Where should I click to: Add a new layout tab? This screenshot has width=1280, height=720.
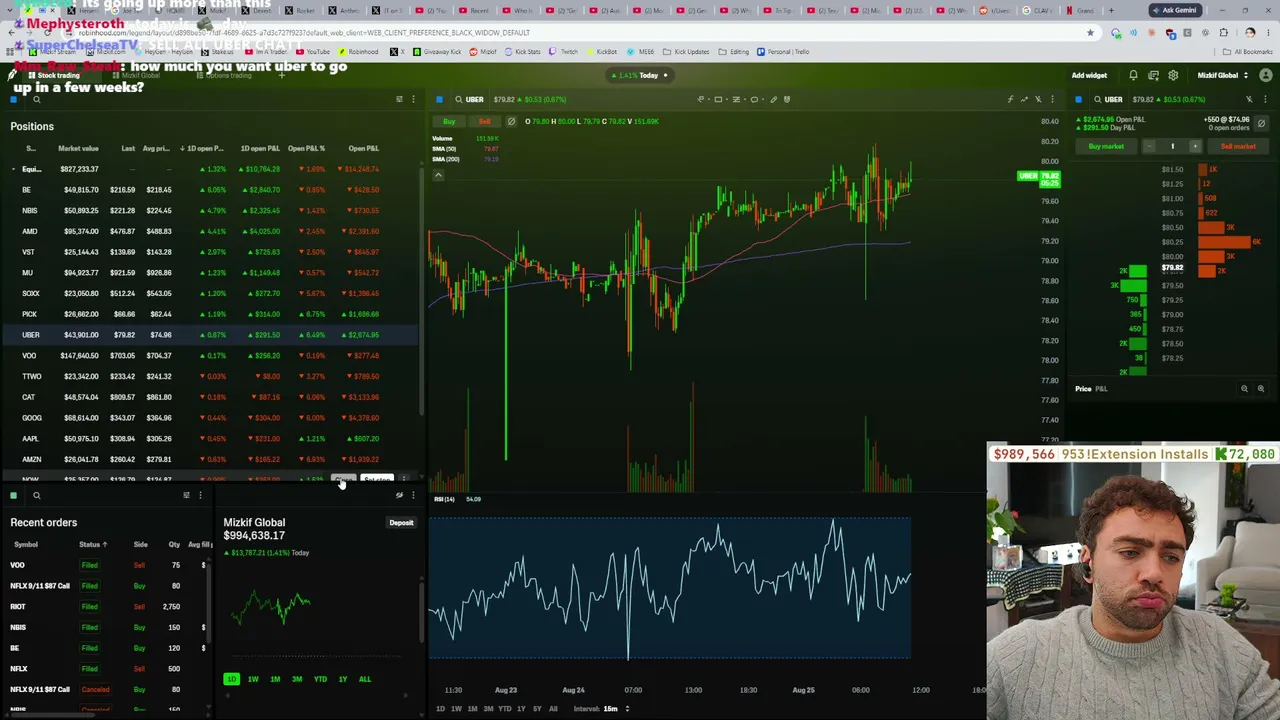[282, 75]
